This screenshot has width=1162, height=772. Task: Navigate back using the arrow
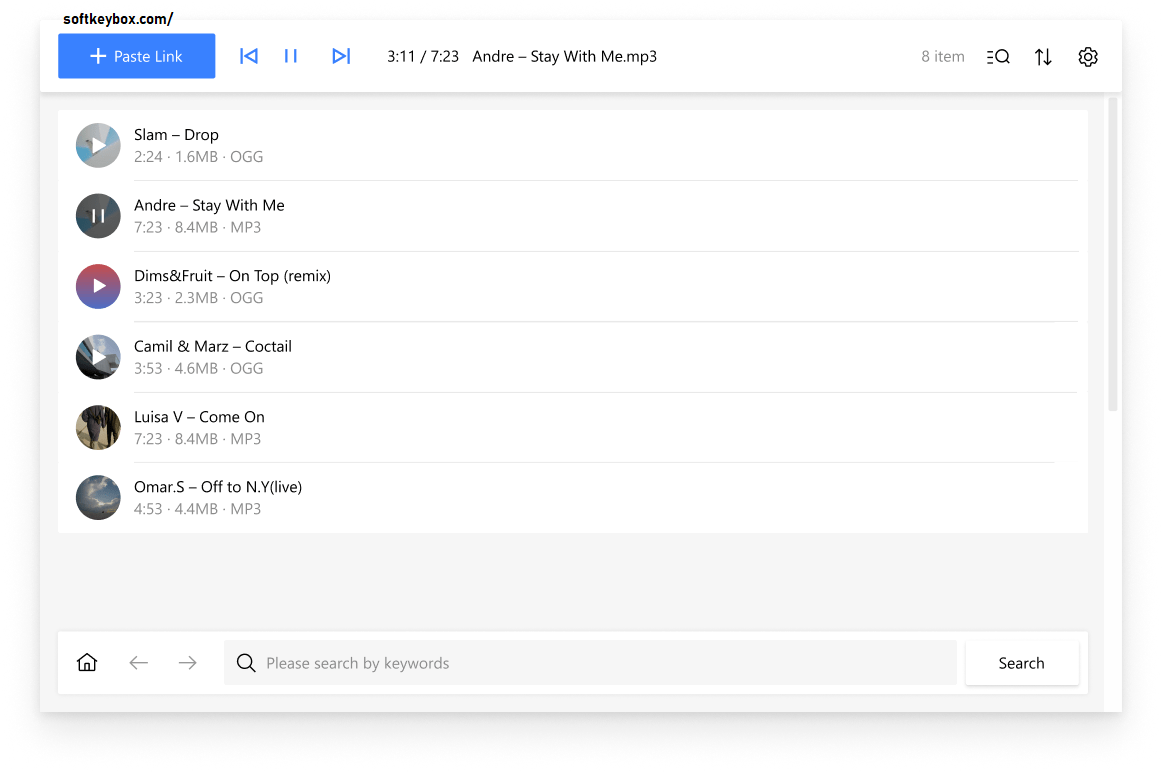coord(138,662)
